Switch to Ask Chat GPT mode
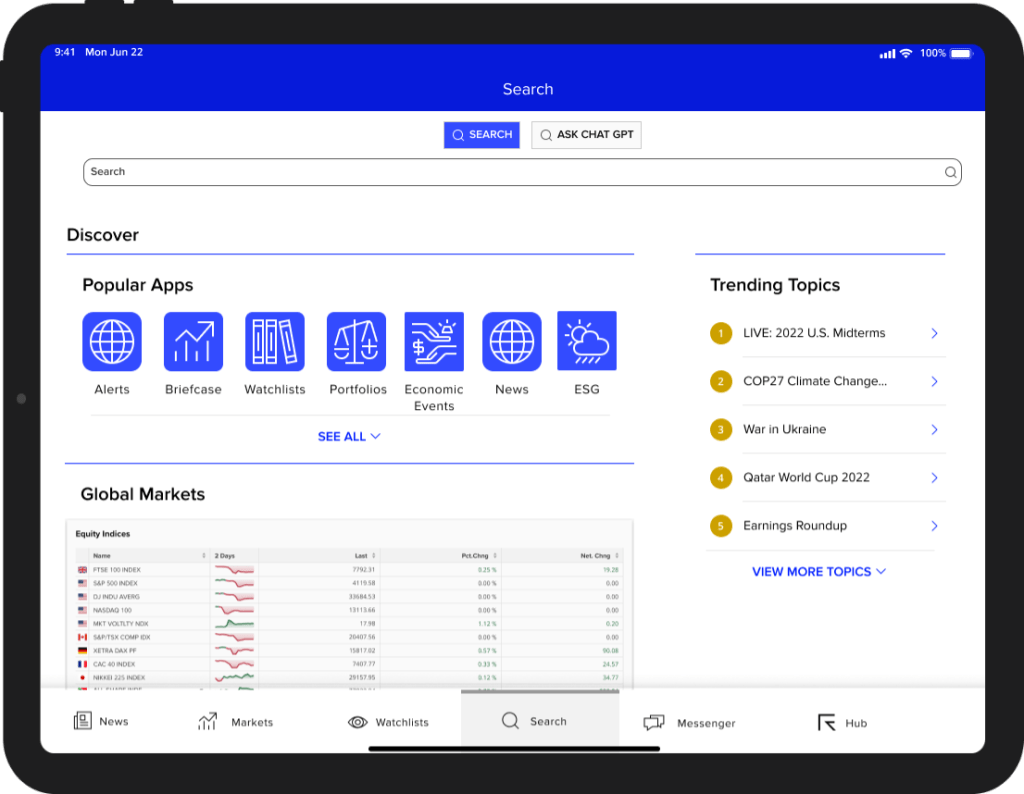The image size is (1024, 794). [586, 135]
